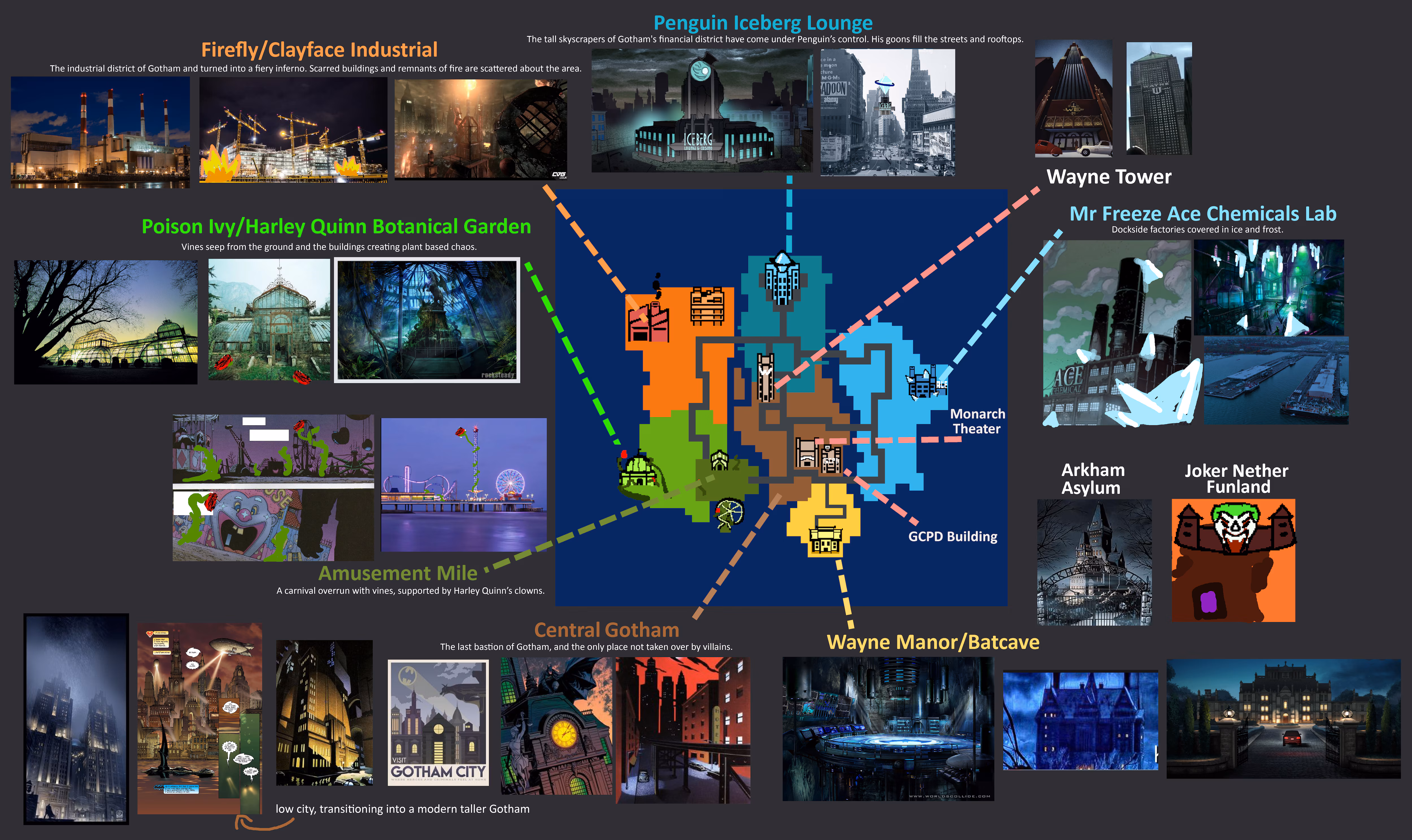This screenshot has height=840, width=1412.
Task: Click the Mr Freeze Ace Chemicals Lab heading
Action: click(1202, 213)
